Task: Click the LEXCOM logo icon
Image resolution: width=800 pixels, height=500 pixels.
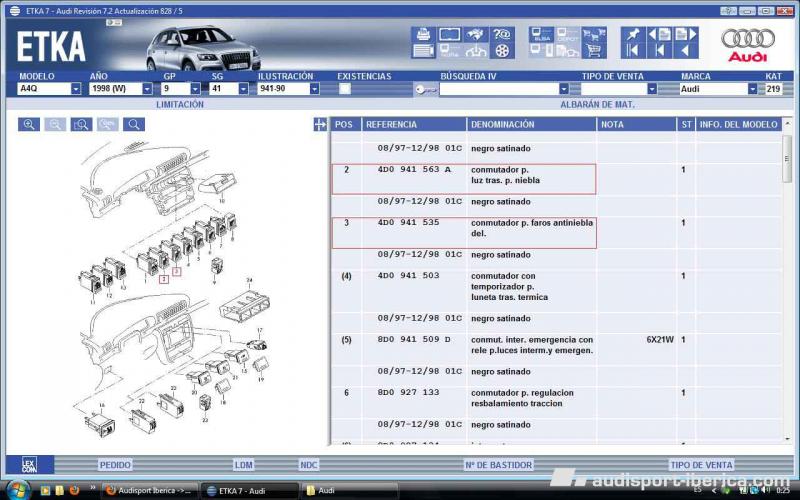Action: coord(30,465)
